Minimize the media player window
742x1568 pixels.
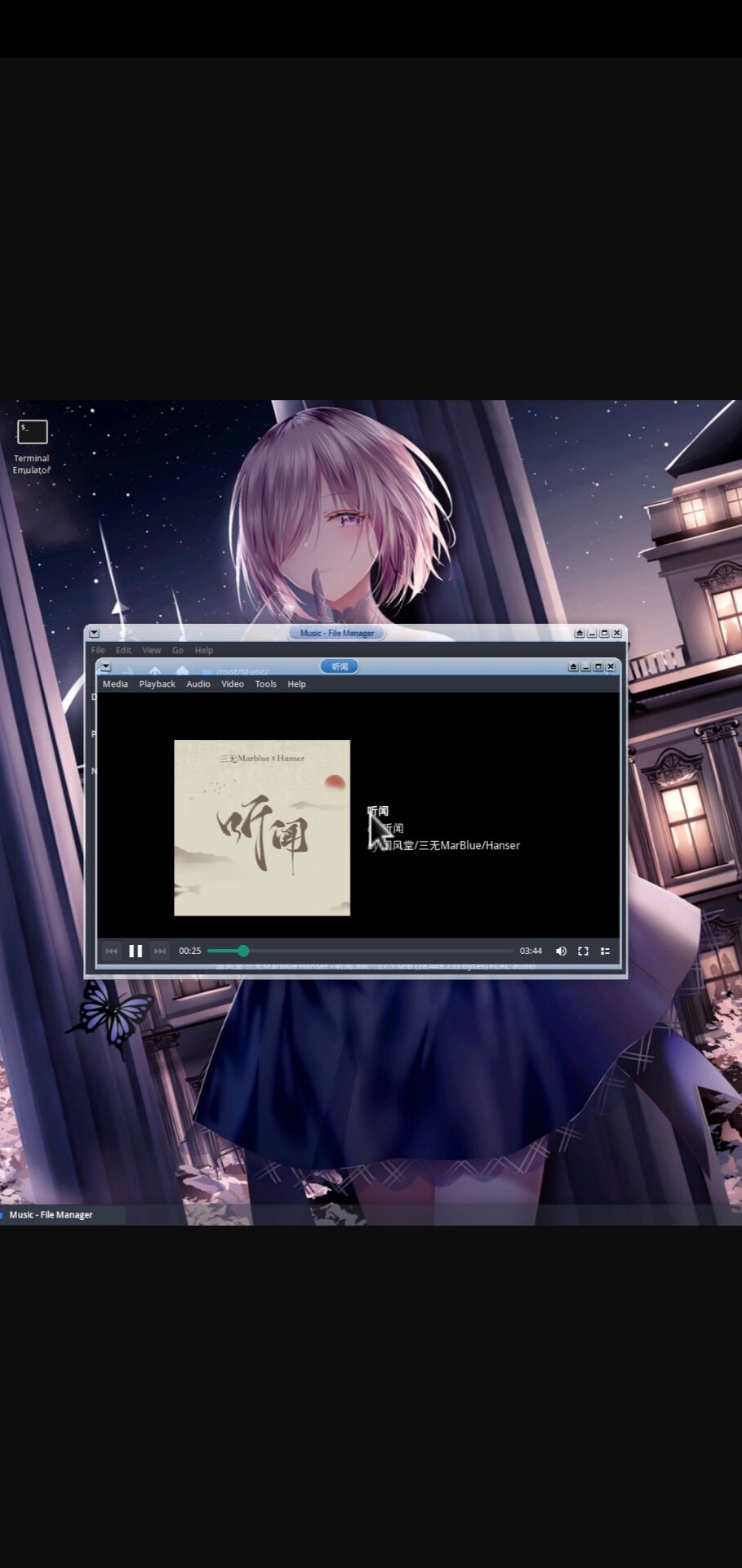[x=585, y=666]
